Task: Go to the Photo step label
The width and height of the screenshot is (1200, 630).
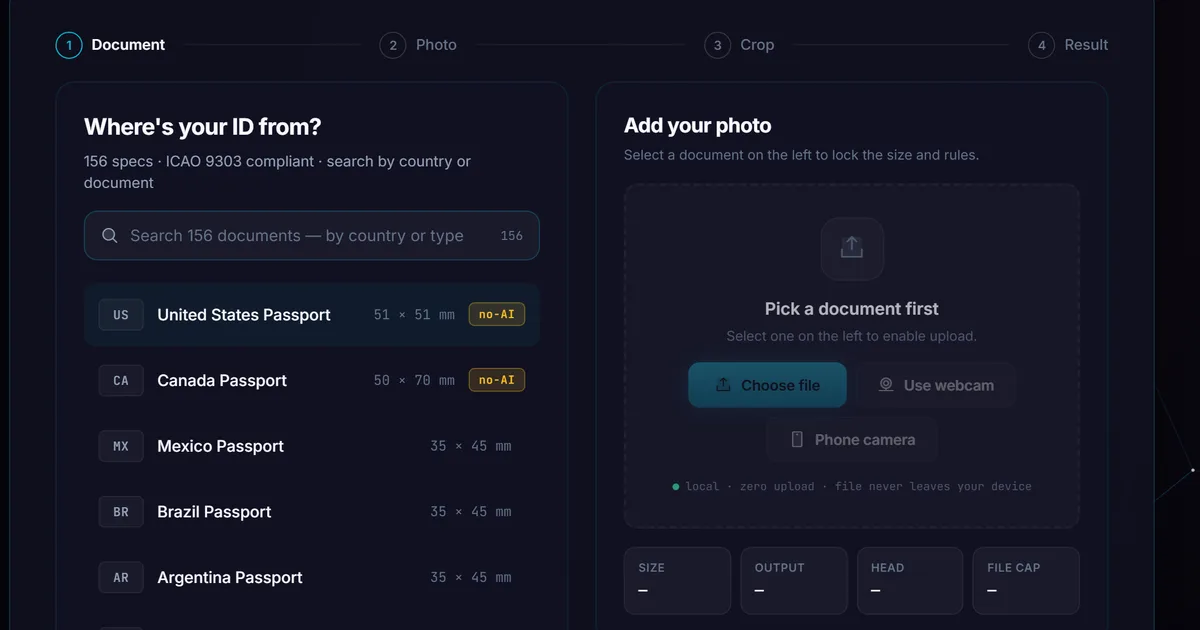Action: pyautogui.click(x=436, y=45)
